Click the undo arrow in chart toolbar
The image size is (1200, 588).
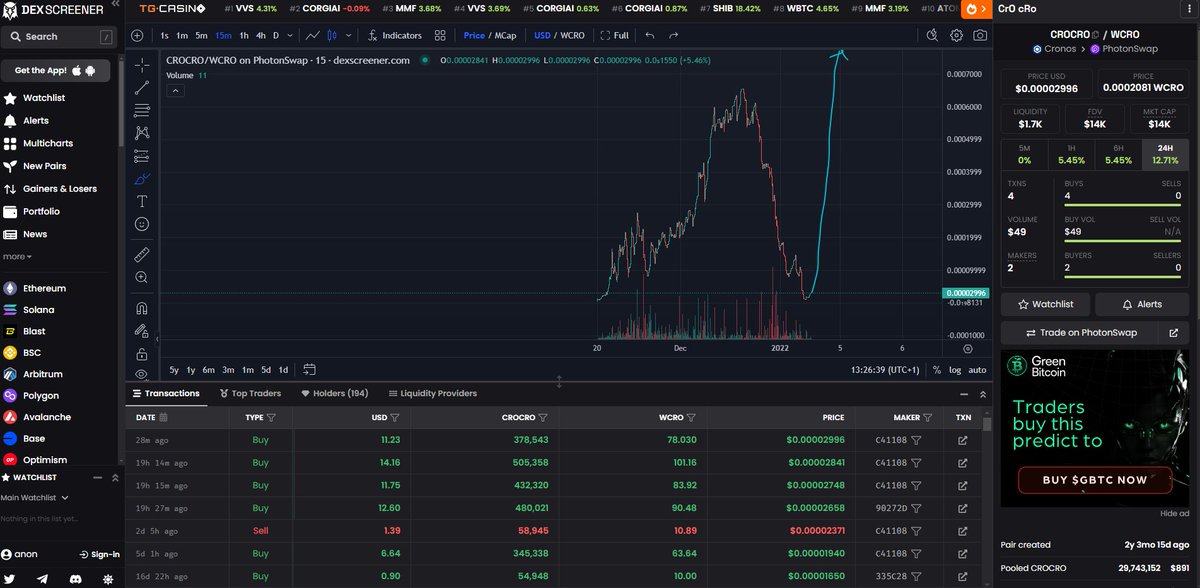coord(650,35)
